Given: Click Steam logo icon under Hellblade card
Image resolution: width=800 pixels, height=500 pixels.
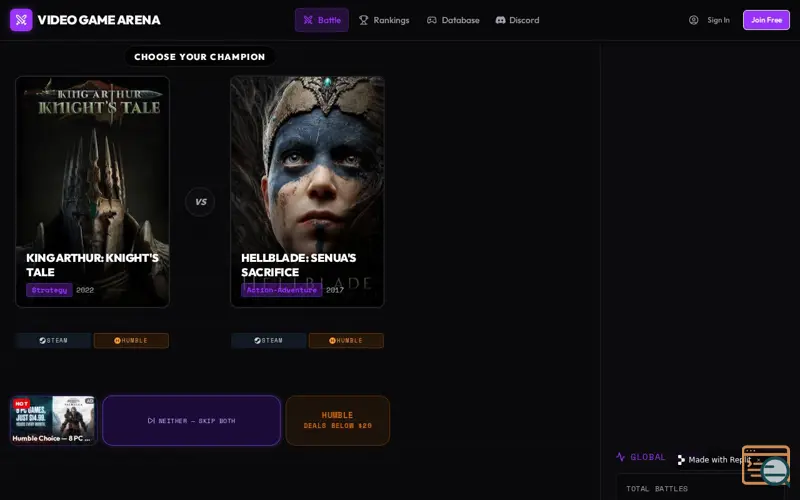Looking at the screenshot, I should pos(258,340).
